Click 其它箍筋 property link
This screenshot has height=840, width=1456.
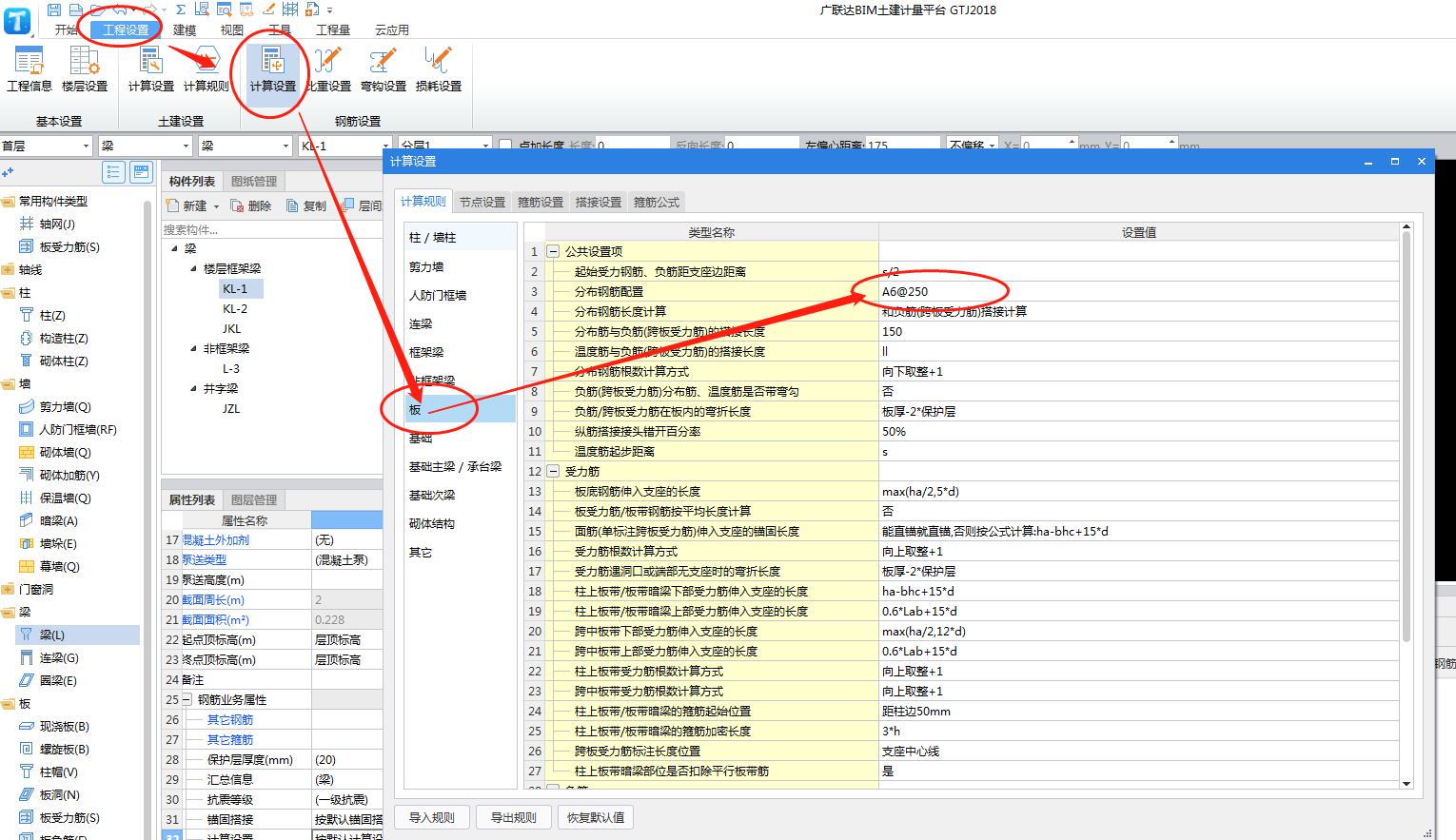230,739
